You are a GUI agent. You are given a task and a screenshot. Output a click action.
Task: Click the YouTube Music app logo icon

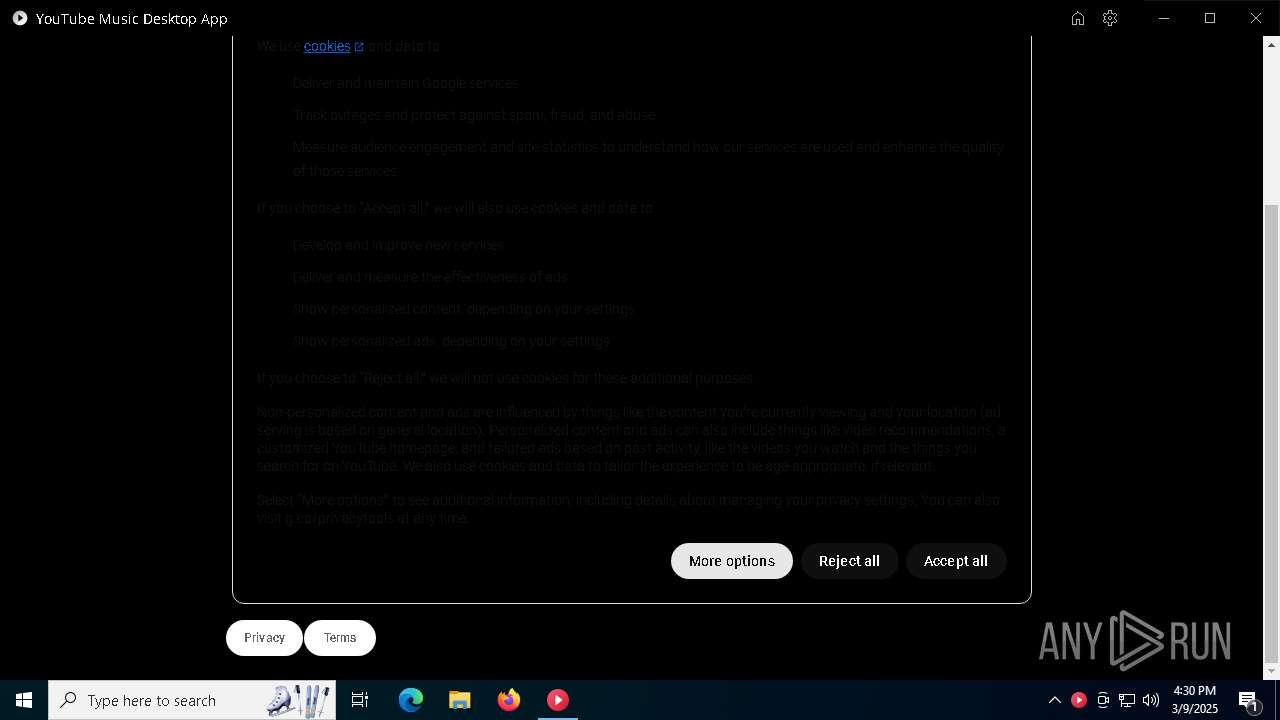point(19,18)
